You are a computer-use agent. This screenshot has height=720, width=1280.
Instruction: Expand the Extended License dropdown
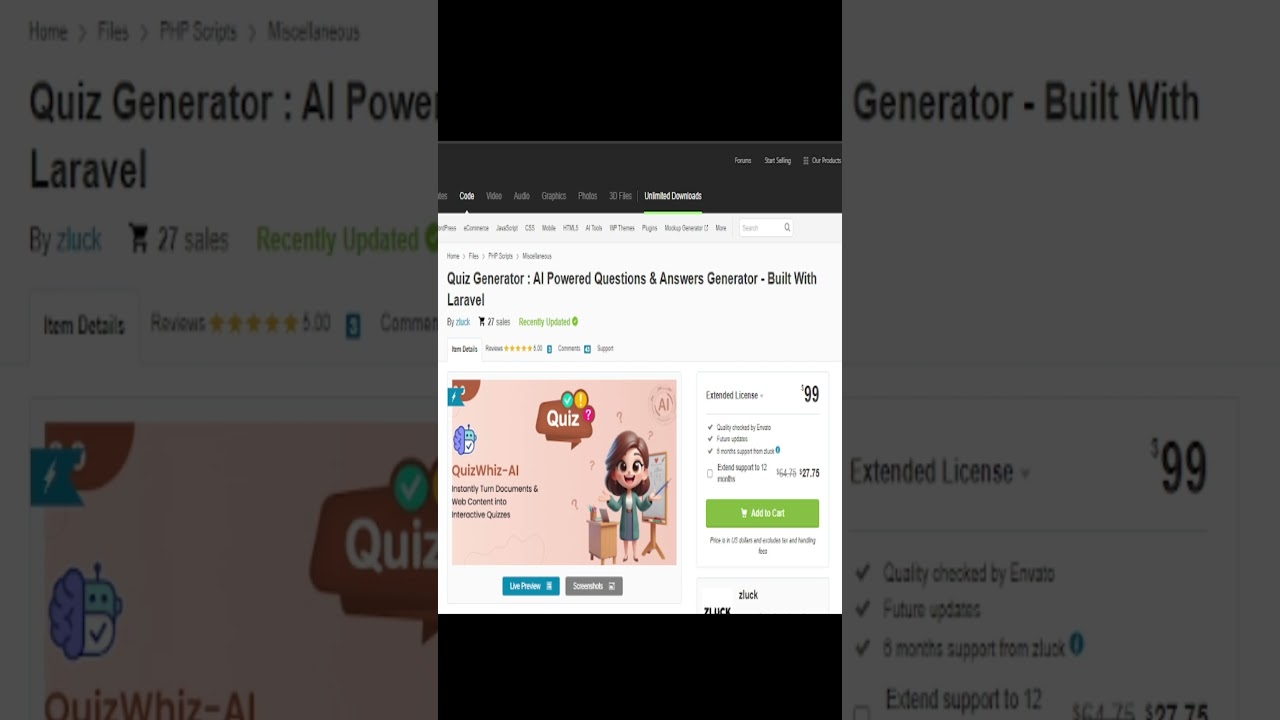734,396
